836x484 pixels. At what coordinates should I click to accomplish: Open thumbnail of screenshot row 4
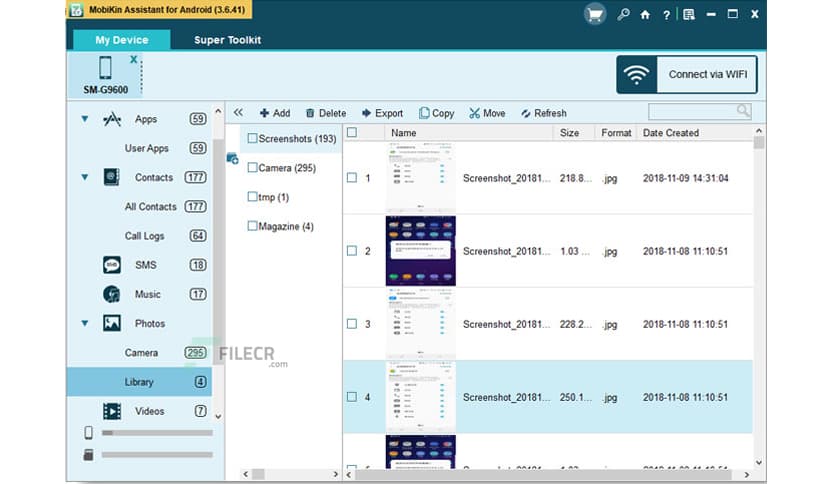421,397
